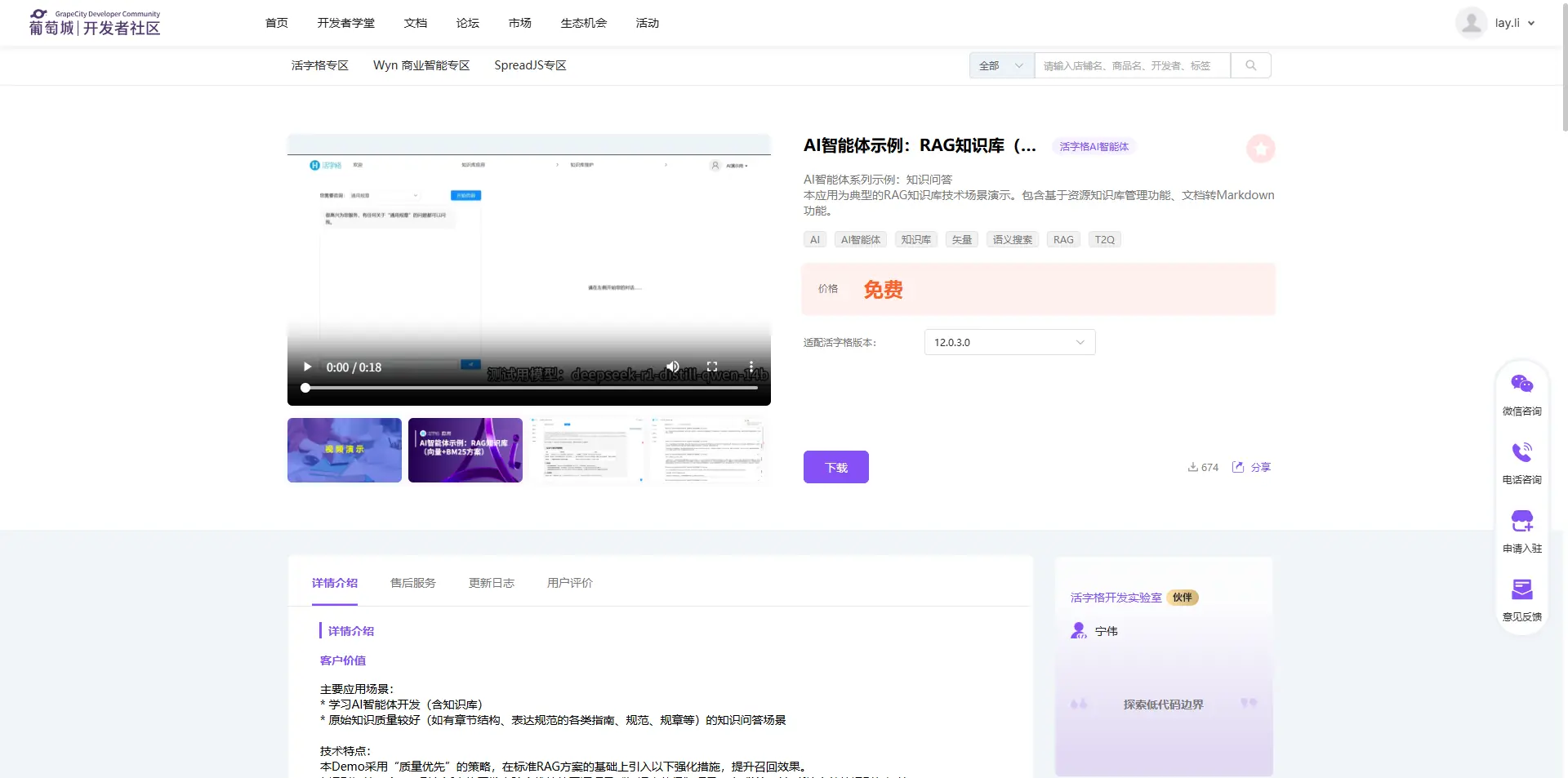Click the 矢量 tag

962,239
